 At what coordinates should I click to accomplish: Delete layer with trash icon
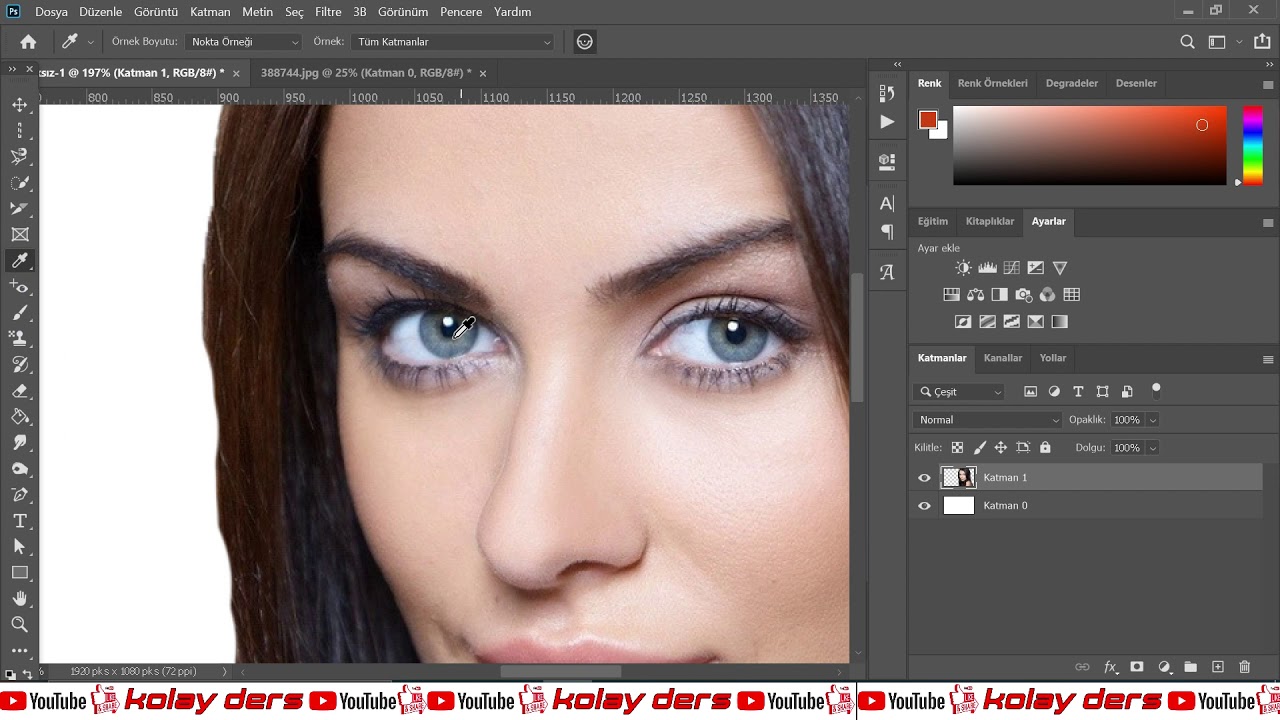(1244, 667)
